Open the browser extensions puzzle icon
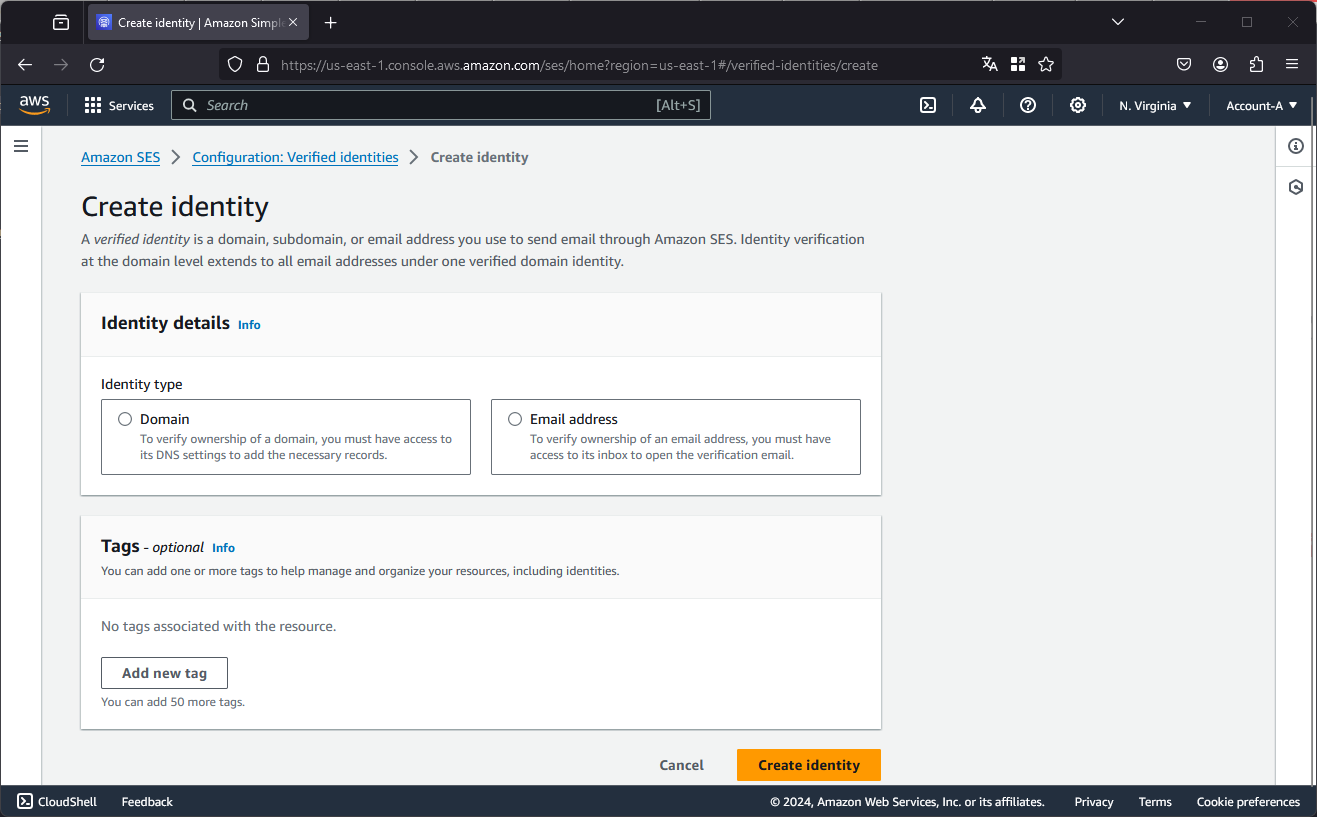The height and width of the screenshot is (817, 1317). coord(1256,64)
